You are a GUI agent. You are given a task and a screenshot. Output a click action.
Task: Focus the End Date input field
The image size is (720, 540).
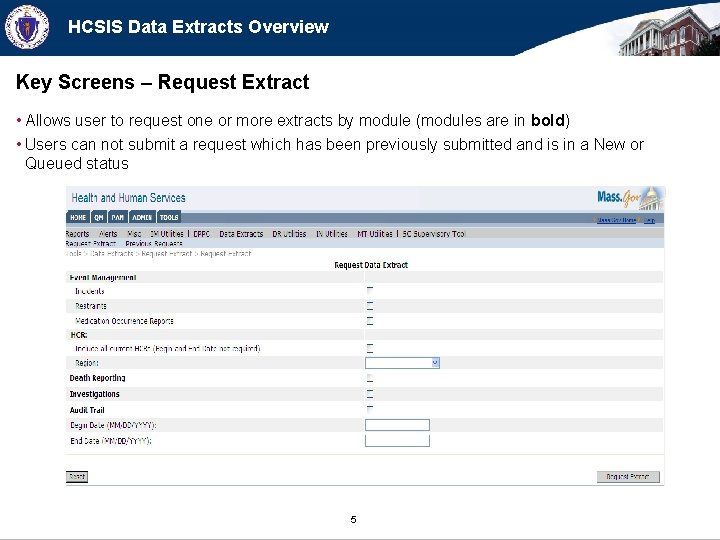pos(397,441)
